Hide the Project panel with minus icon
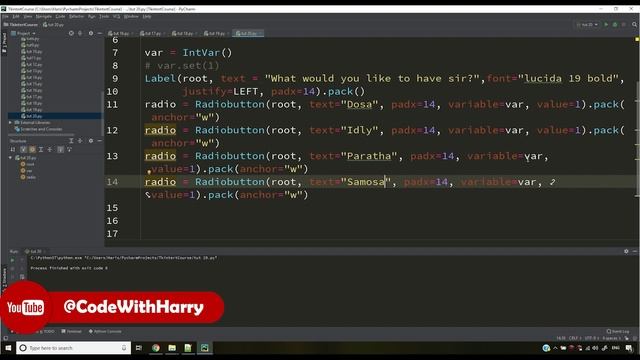 coord(100,33)
